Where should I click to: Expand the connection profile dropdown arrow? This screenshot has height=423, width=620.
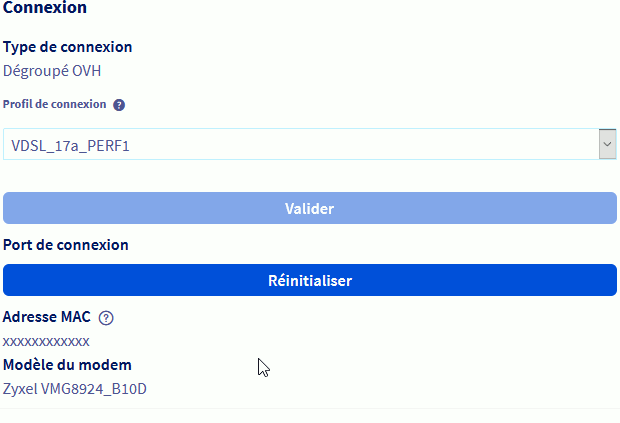click(x=606, y=144)
